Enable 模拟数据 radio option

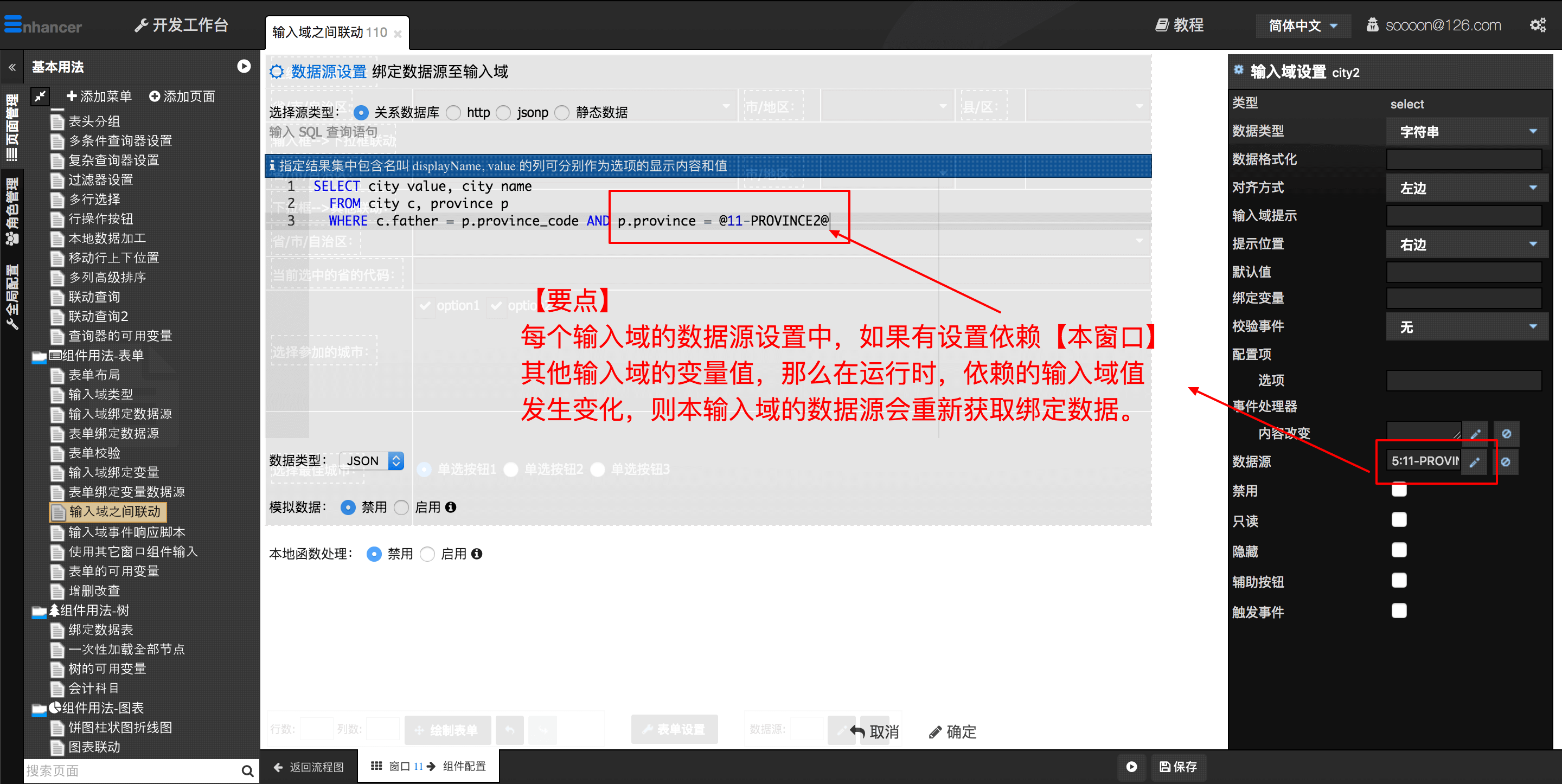(401, 507)
